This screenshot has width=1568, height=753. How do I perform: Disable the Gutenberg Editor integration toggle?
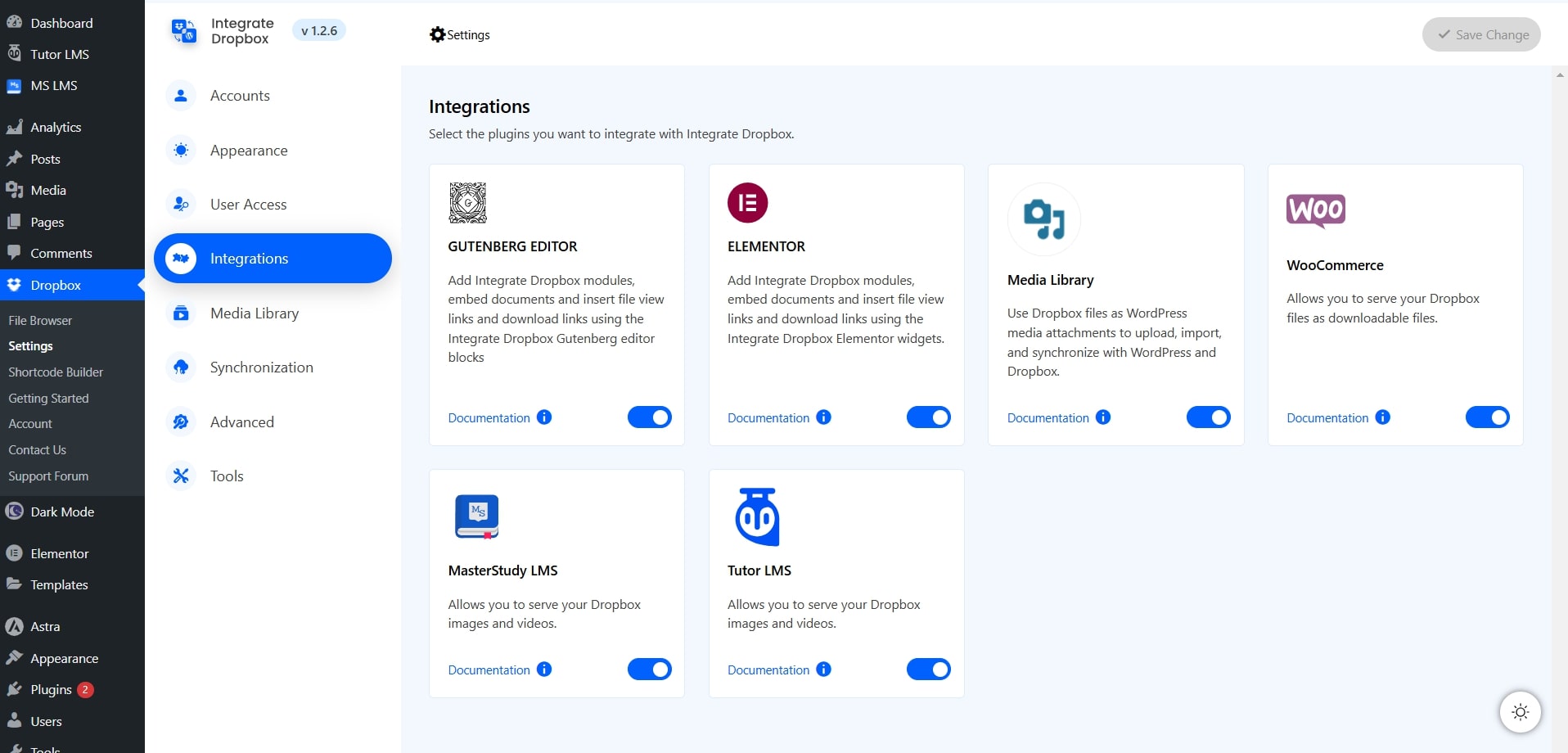pyautogui.click(x=650, y=417)
